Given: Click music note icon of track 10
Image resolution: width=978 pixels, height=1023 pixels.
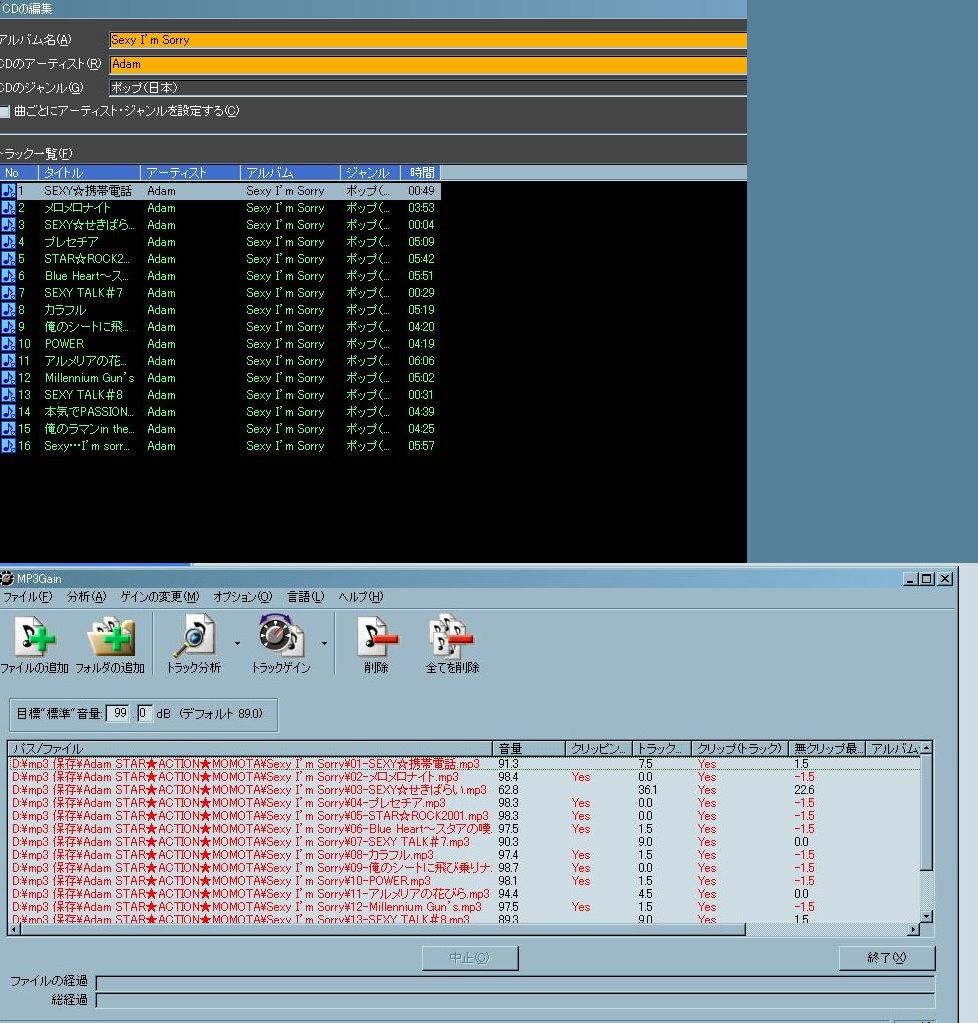Looking at the screenshot, I should pos(8,343).
